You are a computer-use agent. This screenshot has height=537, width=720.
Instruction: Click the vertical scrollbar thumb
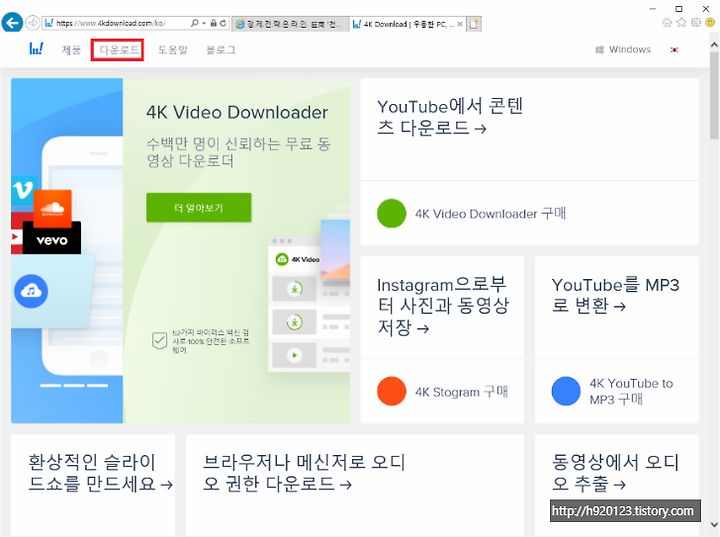point(714,96)
